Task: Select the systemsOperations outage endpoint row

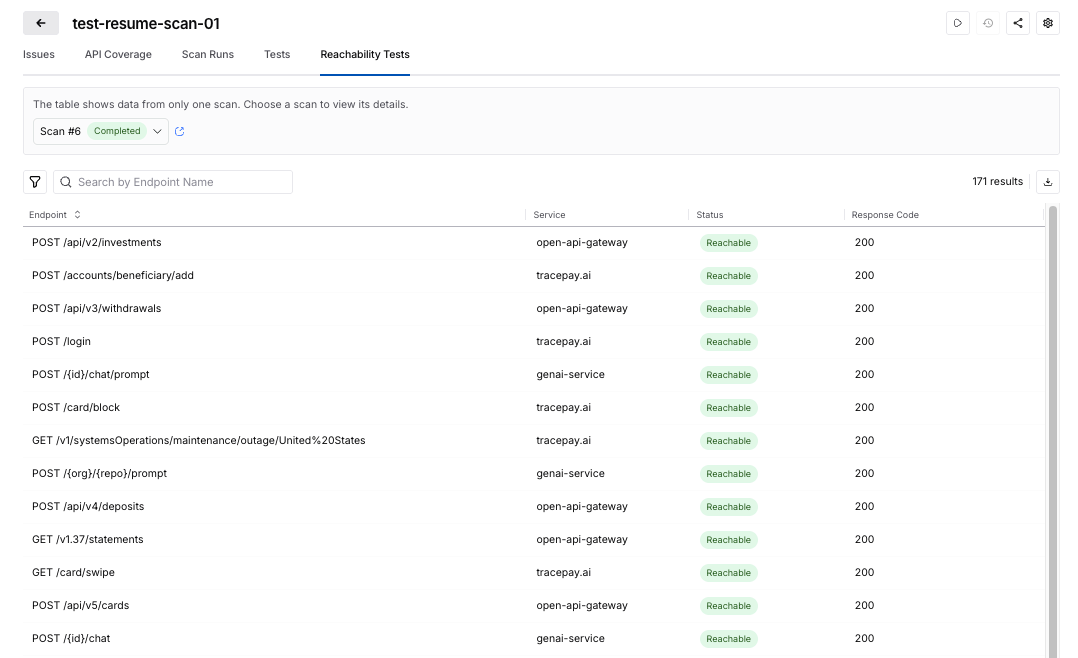Action: [x=534, y=441]
